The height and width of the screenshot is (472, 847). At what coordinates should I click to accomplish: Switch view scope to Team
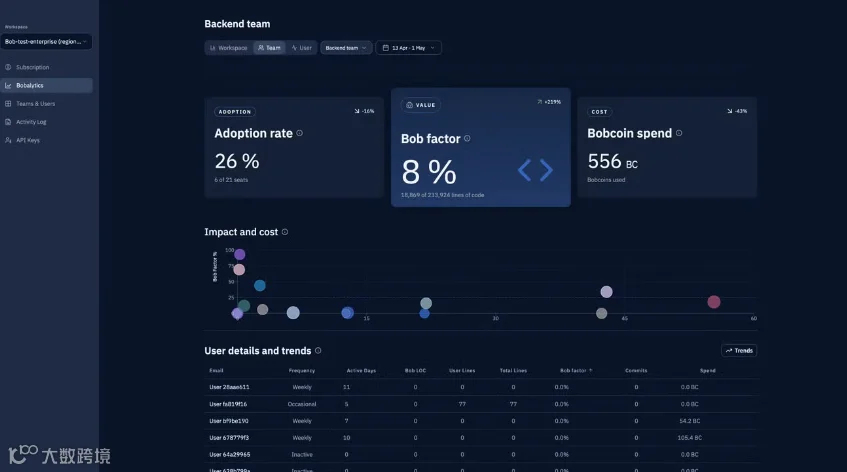(269, 48)
